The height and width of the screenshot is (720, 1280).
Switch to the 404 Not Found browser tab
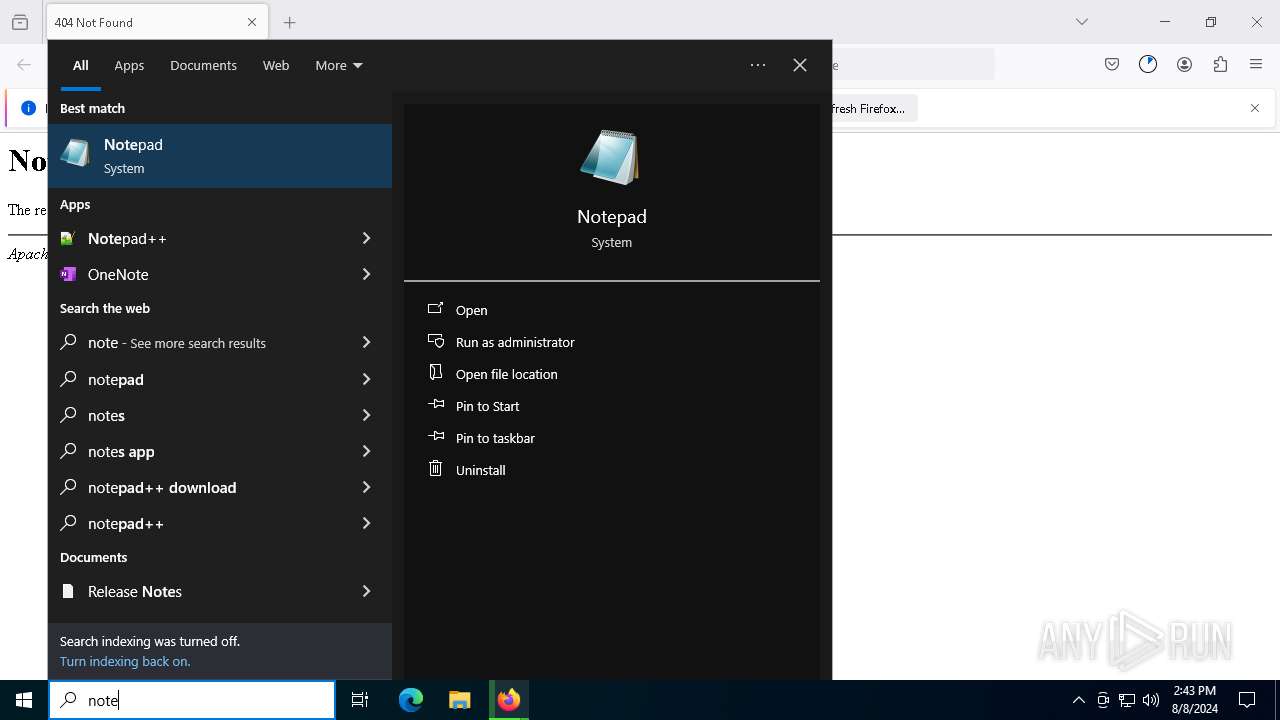(x=157, y=22)
